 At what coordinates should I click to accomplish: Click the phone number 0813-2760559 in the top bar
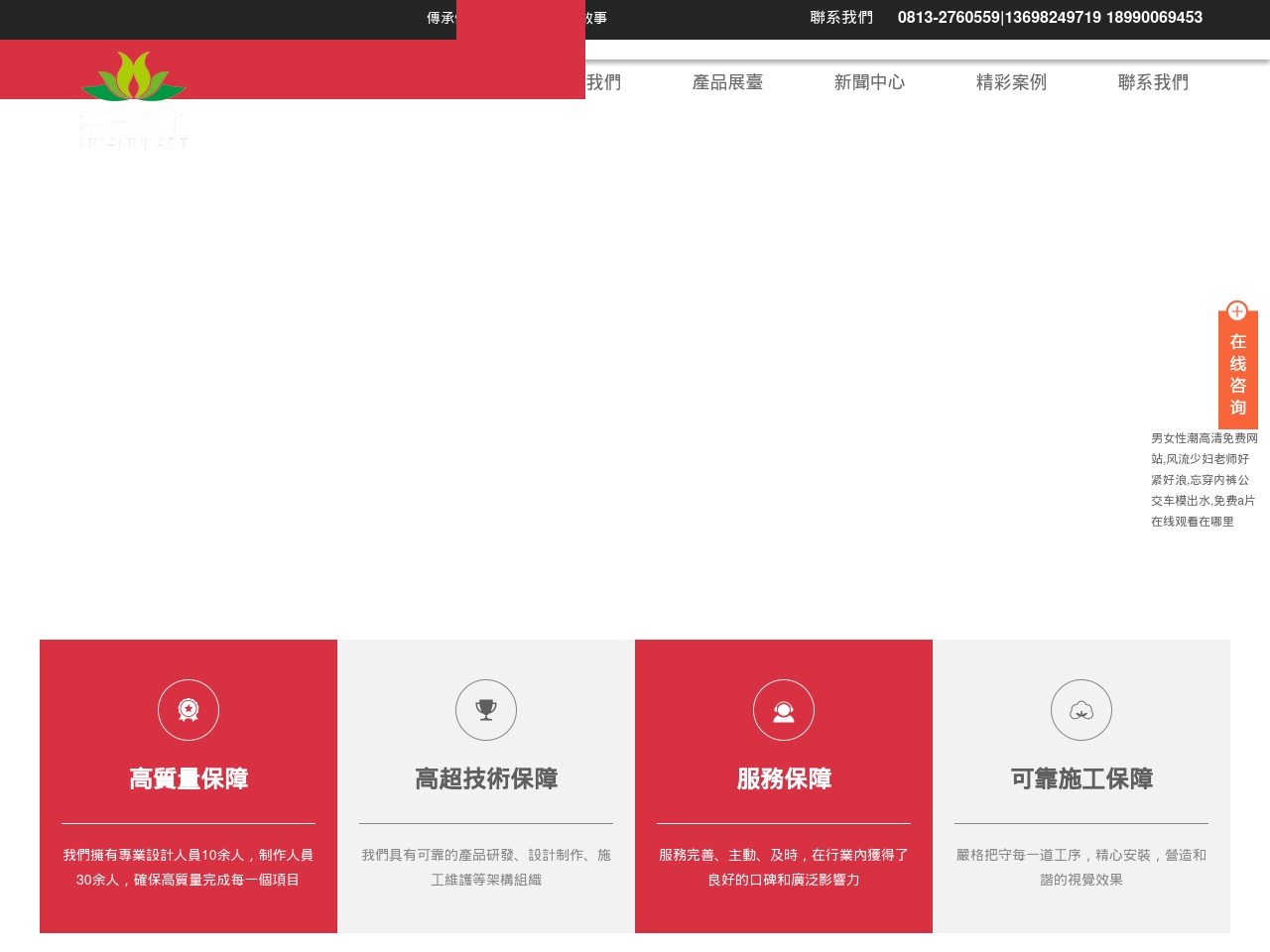[949, 18]
